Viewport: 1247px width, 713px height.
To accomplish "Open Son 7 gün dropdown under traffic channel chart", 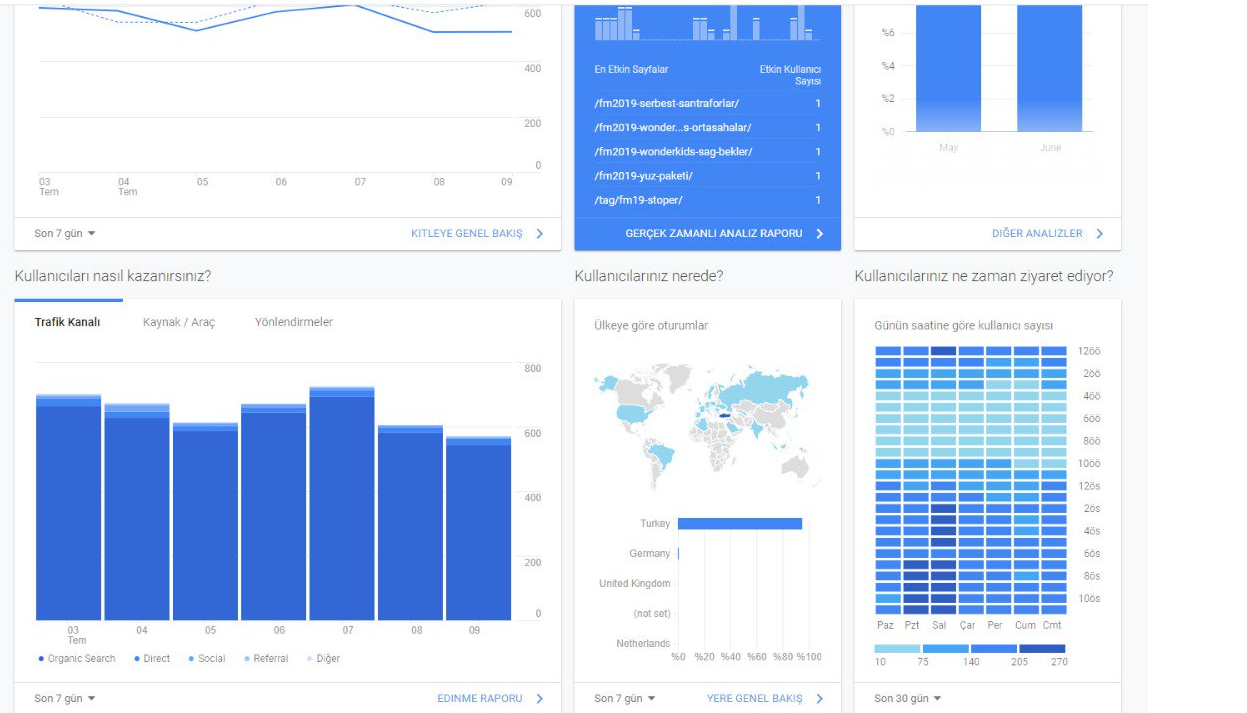I will pyautogui.click(x=65, y=698).
